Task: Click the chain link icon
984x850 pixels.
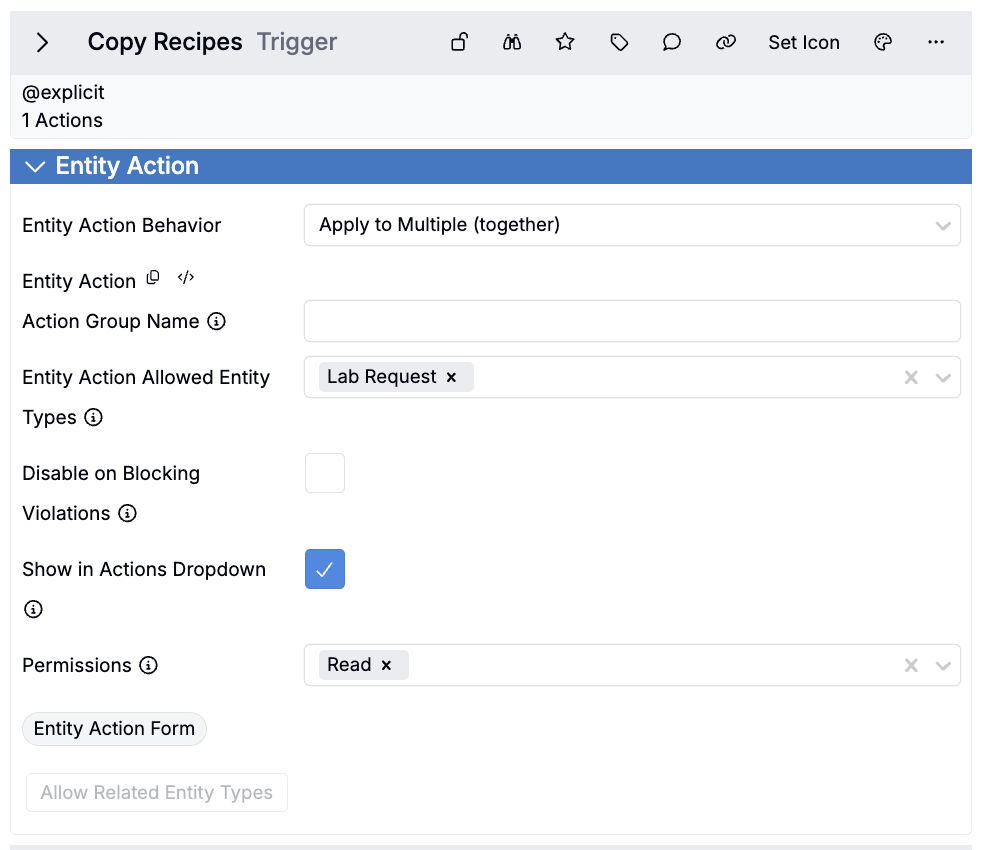Action: click(726, 42)
